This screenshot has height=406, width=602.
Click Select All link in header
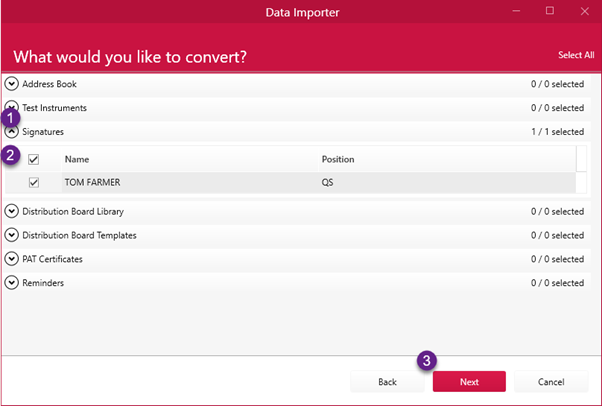[576, 55]
